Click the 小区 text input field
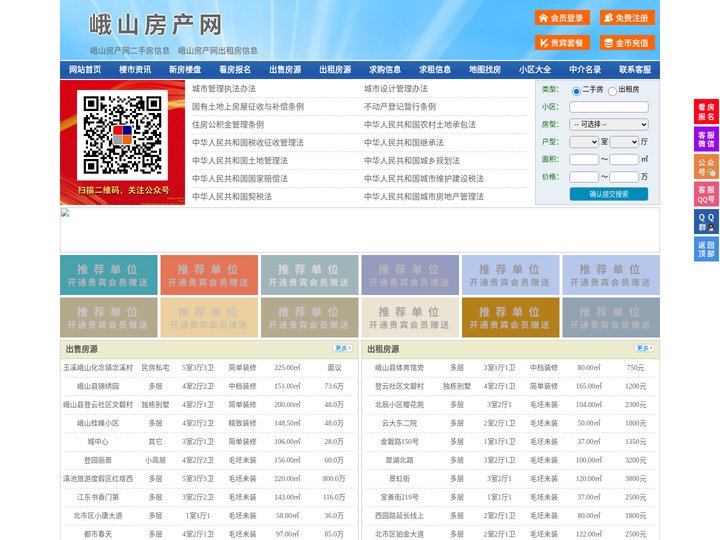The height and width of the screenshot is (540, 720). coord(609,107)
